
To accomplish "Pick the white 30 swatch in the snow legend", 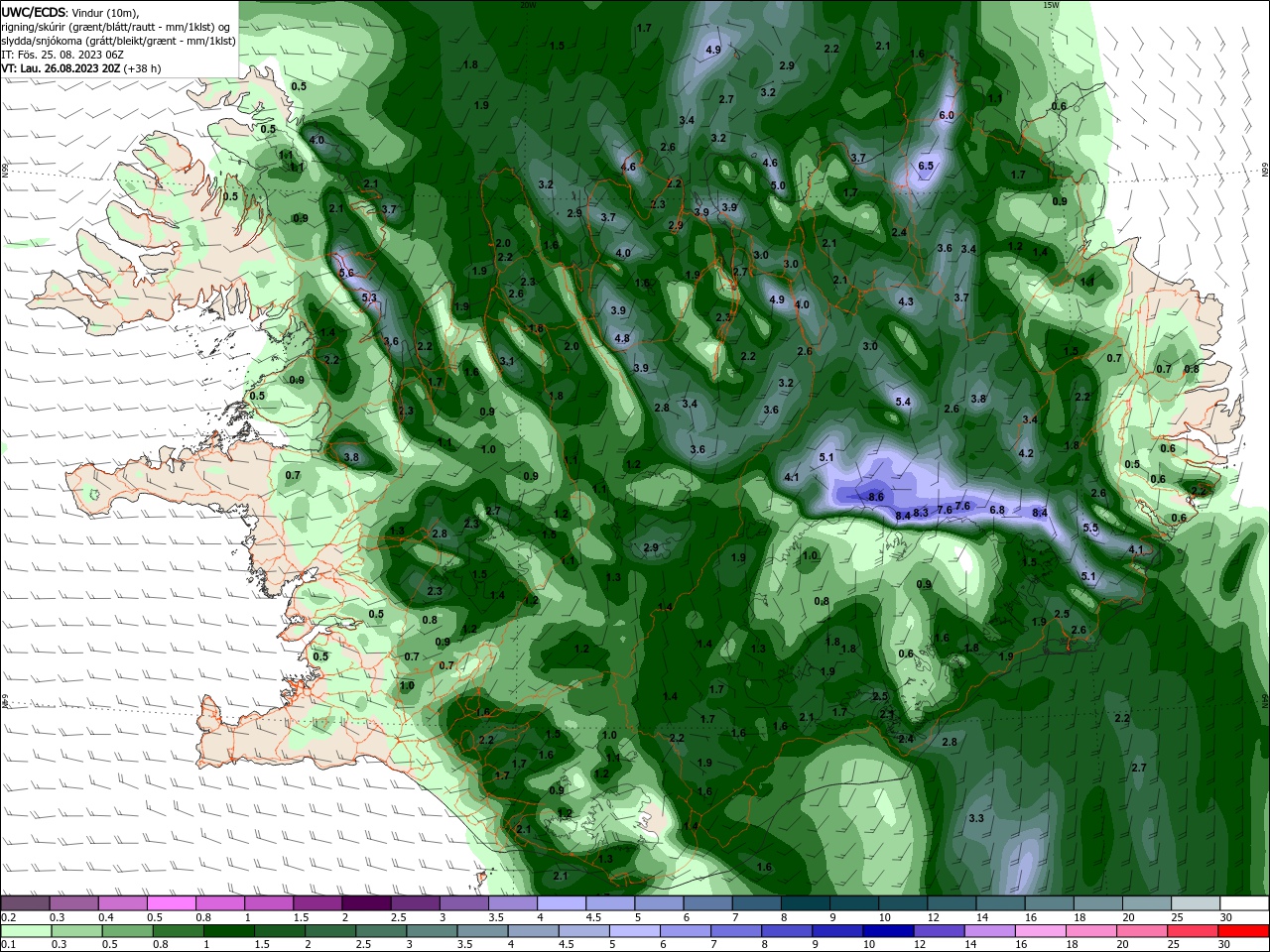I will (x=1244, y=903).
